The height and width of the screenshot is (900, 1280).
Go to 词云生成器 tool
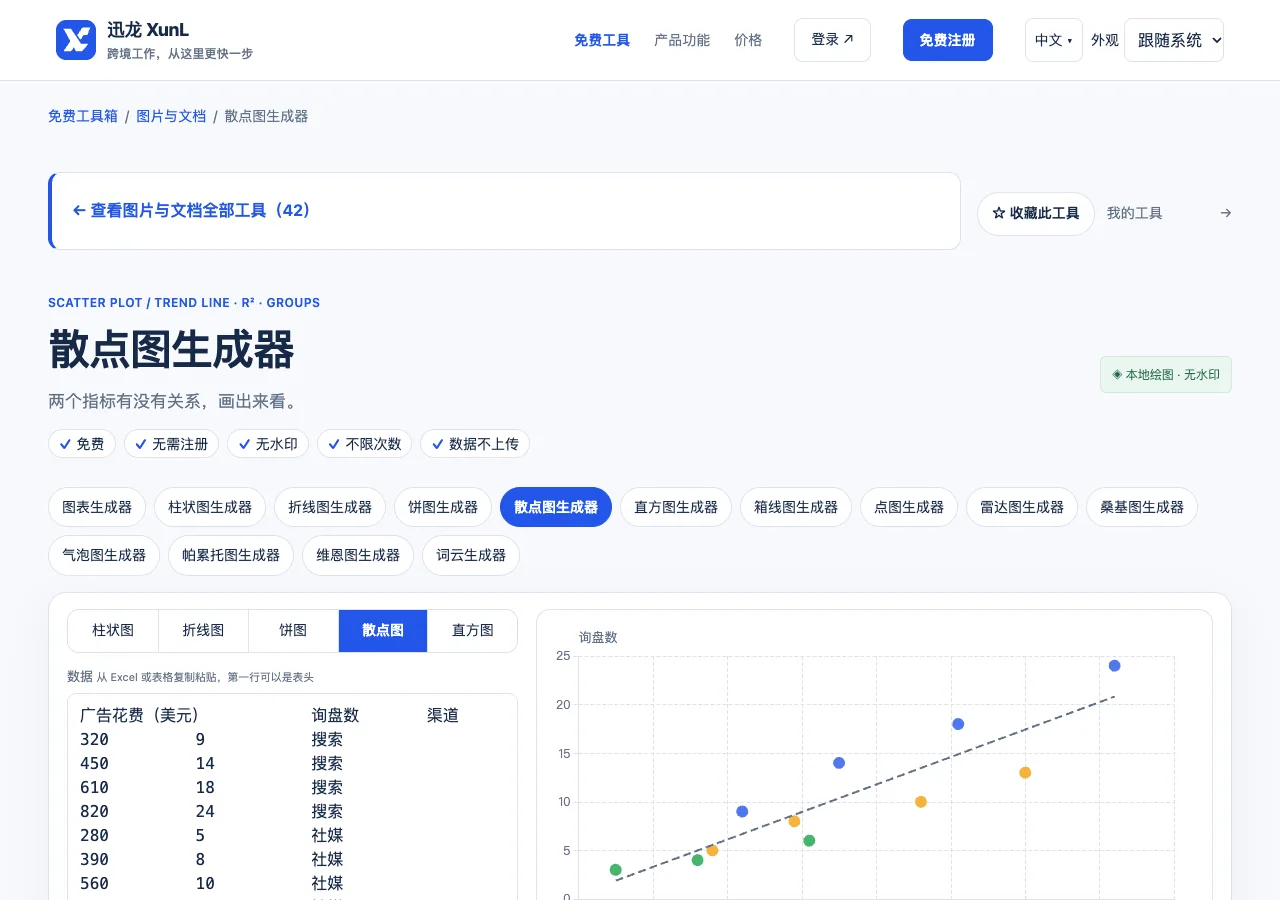point(471,555)
